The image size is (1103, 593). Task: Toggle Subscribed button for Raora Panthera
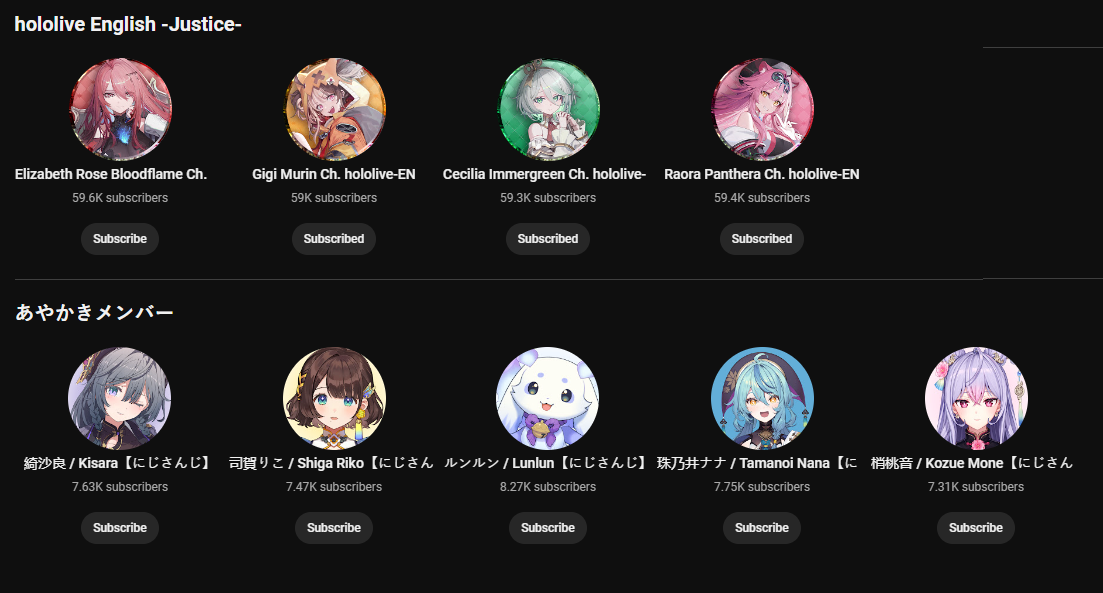click(762, 238)
